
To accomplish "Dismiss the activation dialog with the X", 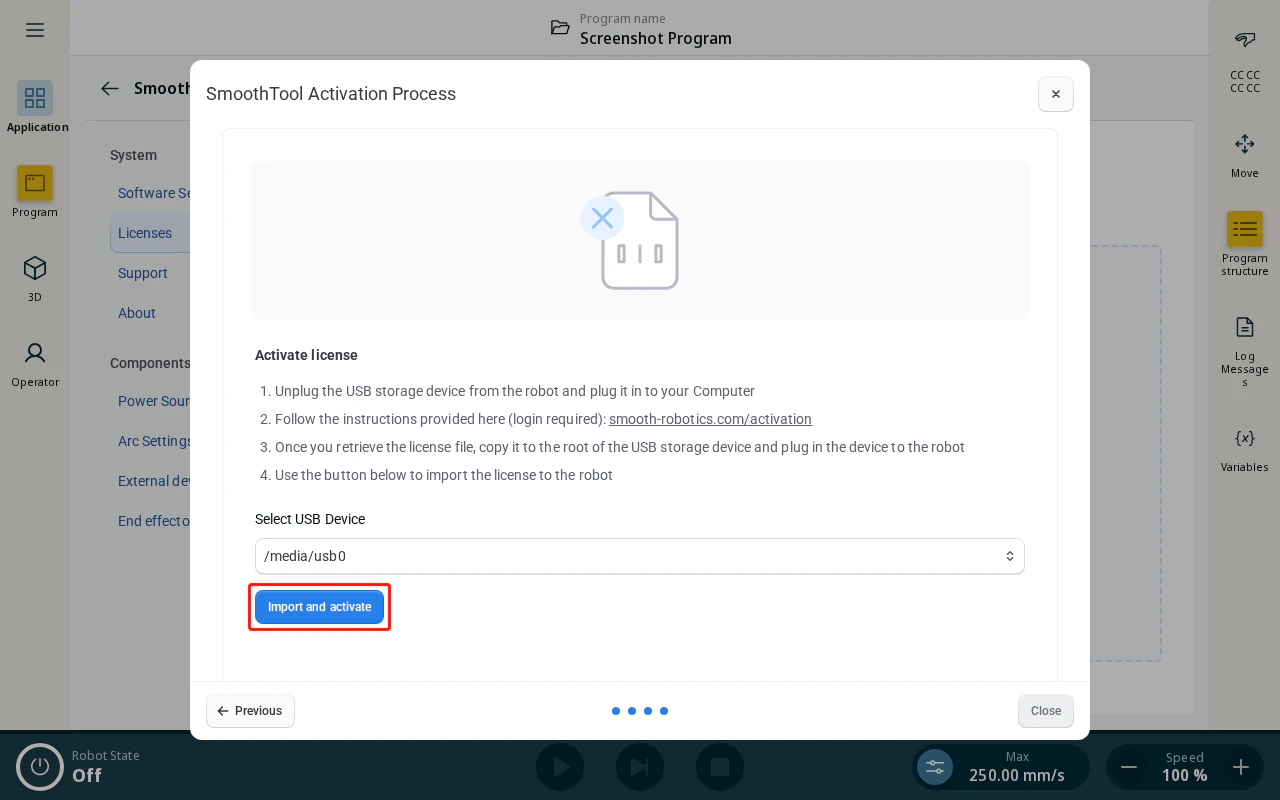I will point(1056,94).
